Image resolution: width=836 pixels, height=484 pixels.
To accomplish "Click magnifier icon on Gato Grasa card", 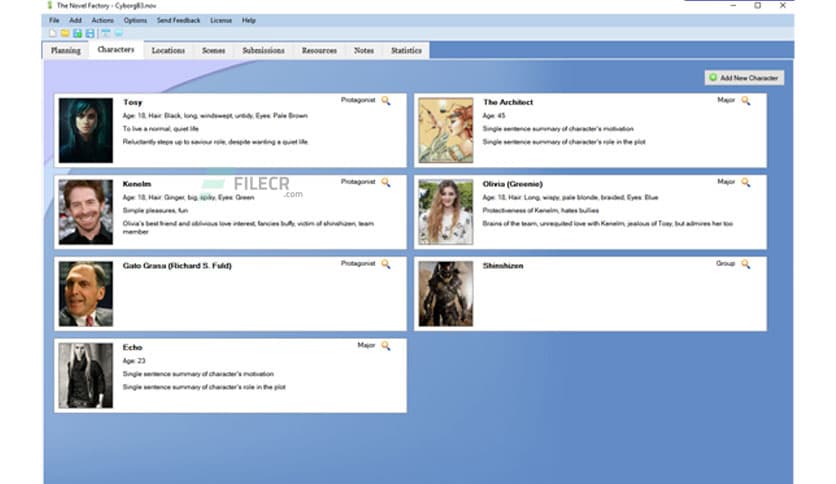I will coord(386,264).
